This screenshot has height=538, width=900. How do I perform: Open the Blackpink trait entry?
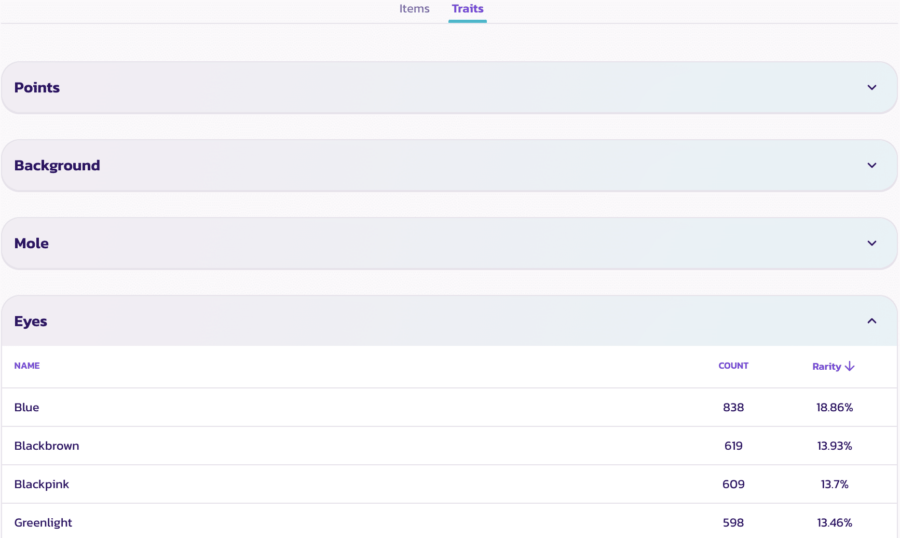[x=42, y=484]
